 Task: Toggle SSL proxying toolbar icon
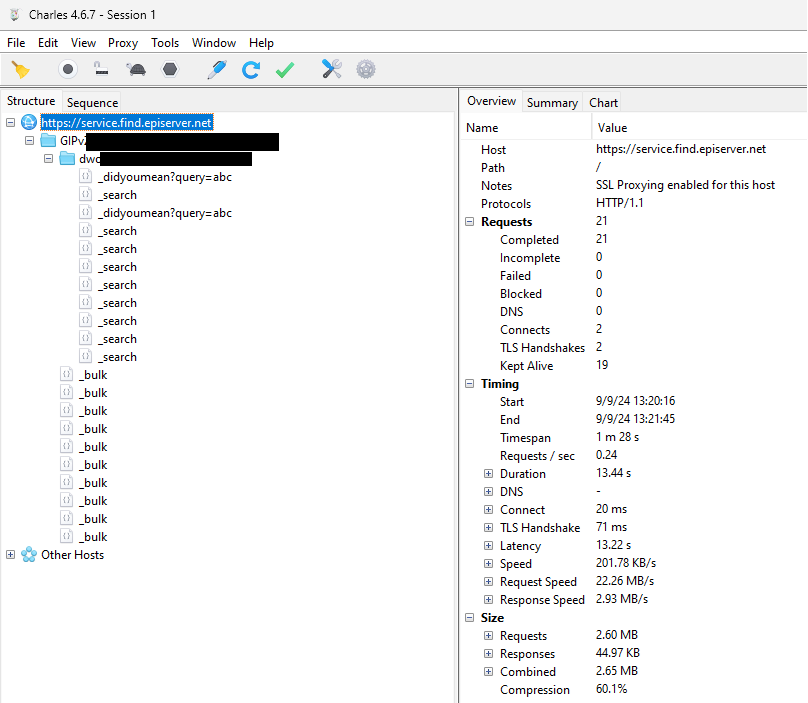[x=101, y=69]
